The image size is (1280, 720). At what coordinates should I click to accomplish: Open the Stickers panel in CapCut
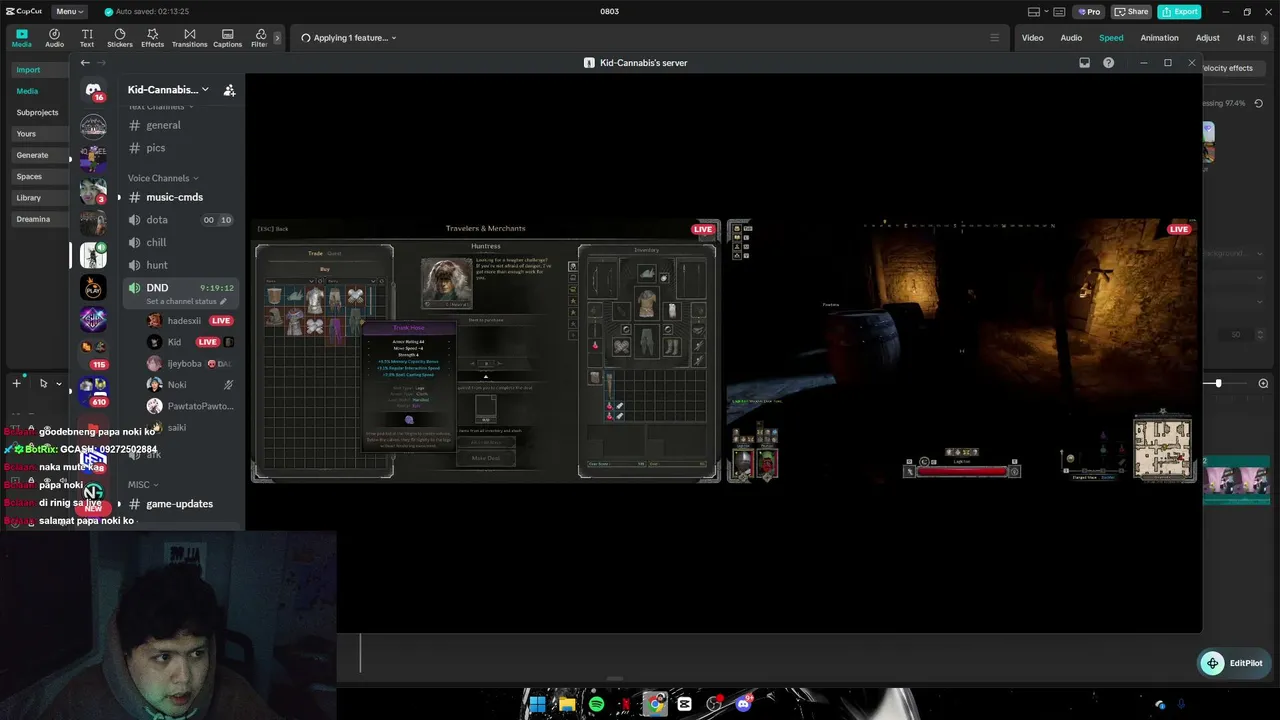[120, 38]
